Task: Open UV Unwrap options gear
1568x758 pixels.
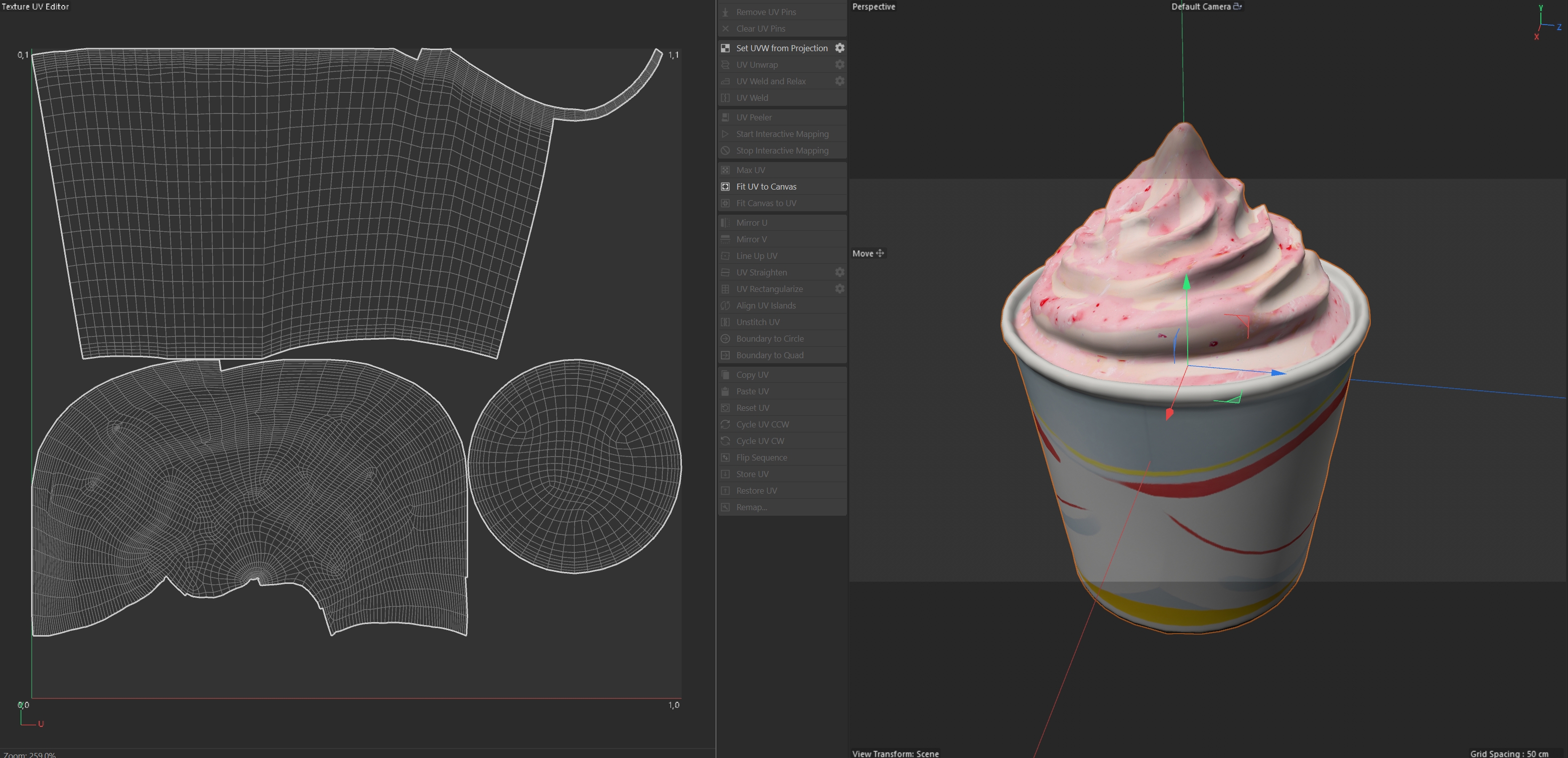Action: [x=839, y=65]
